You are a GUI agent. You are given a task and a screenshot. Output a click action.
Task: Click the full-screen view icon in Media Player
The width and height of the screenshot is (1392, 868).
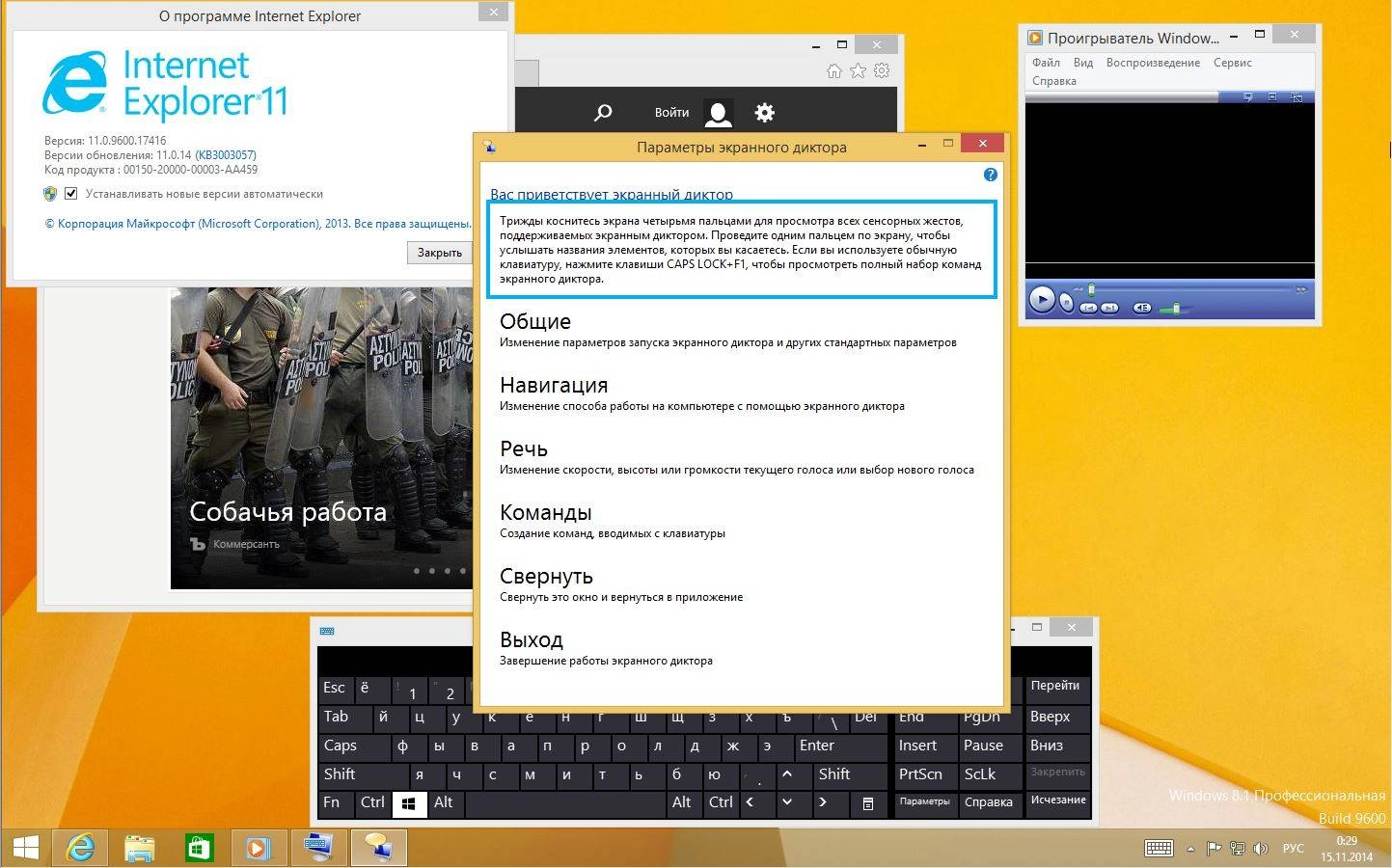point(1272,96)
